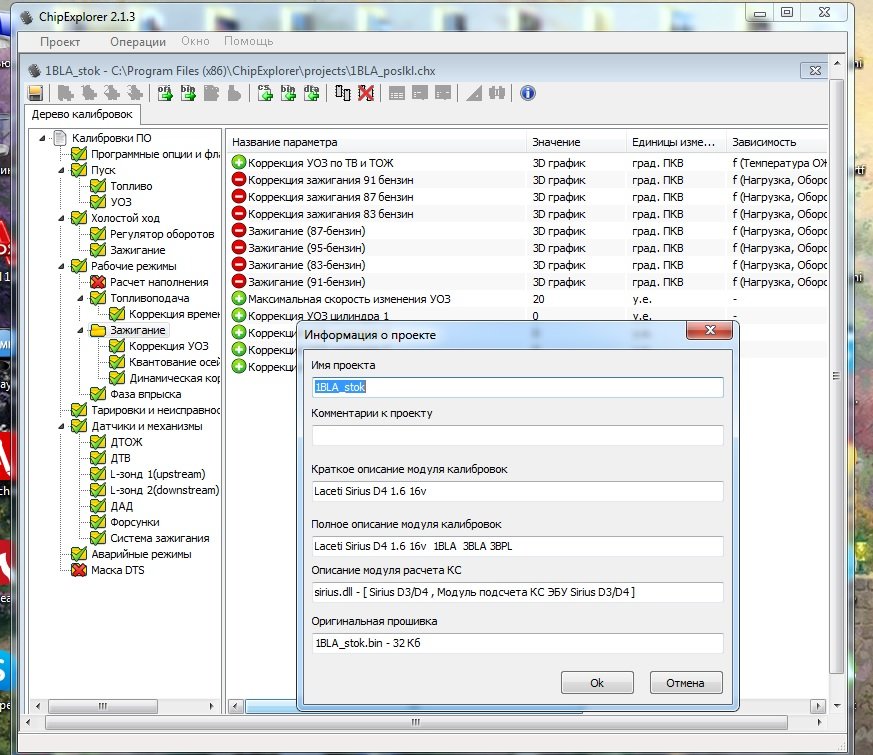The image size is (873, 755).
Task: Collapse the Датчики и механизмы node
Action: [62, 426]
